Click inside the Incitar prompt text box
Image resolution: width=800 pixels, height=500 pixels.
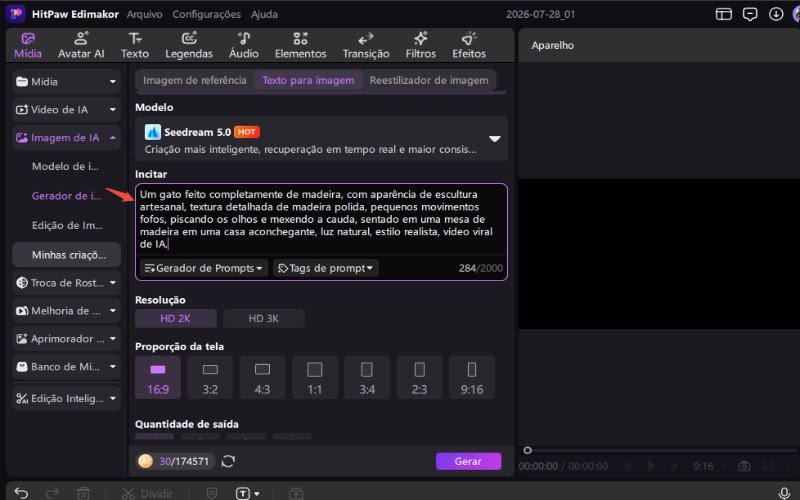(321, 219)
